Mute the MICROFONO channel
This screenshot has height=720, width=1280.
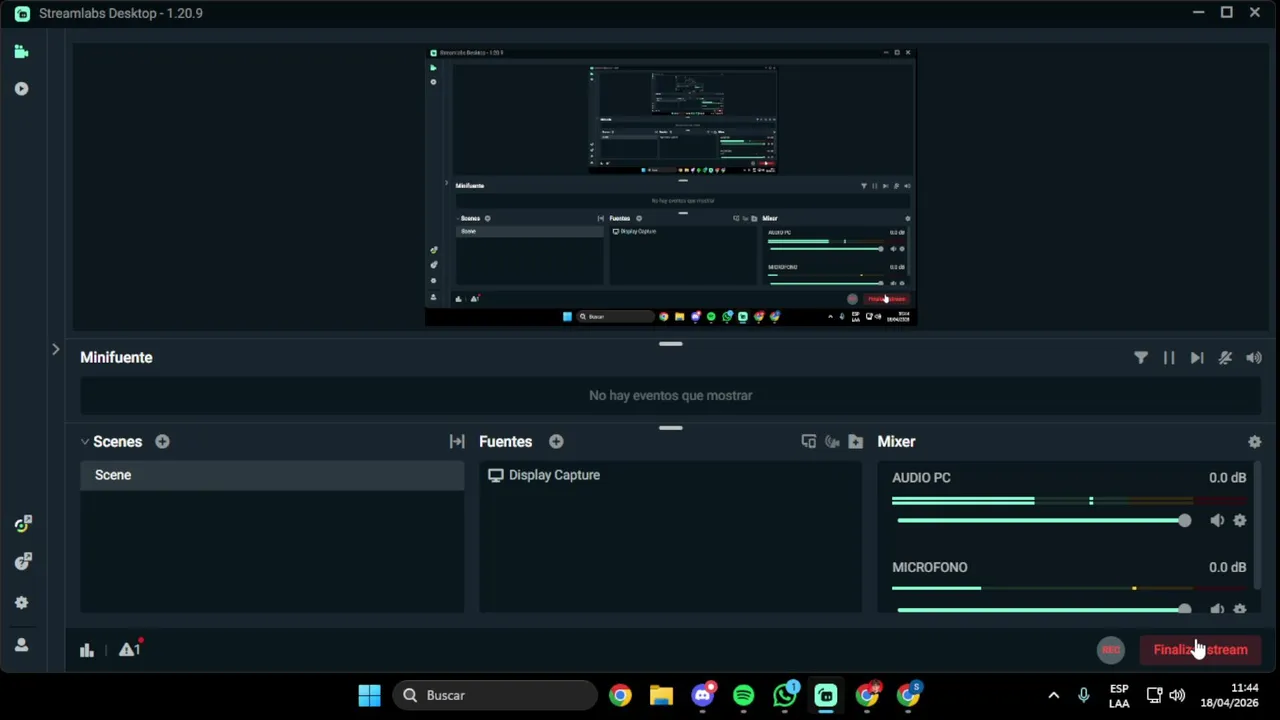(x=1217, y=609)
